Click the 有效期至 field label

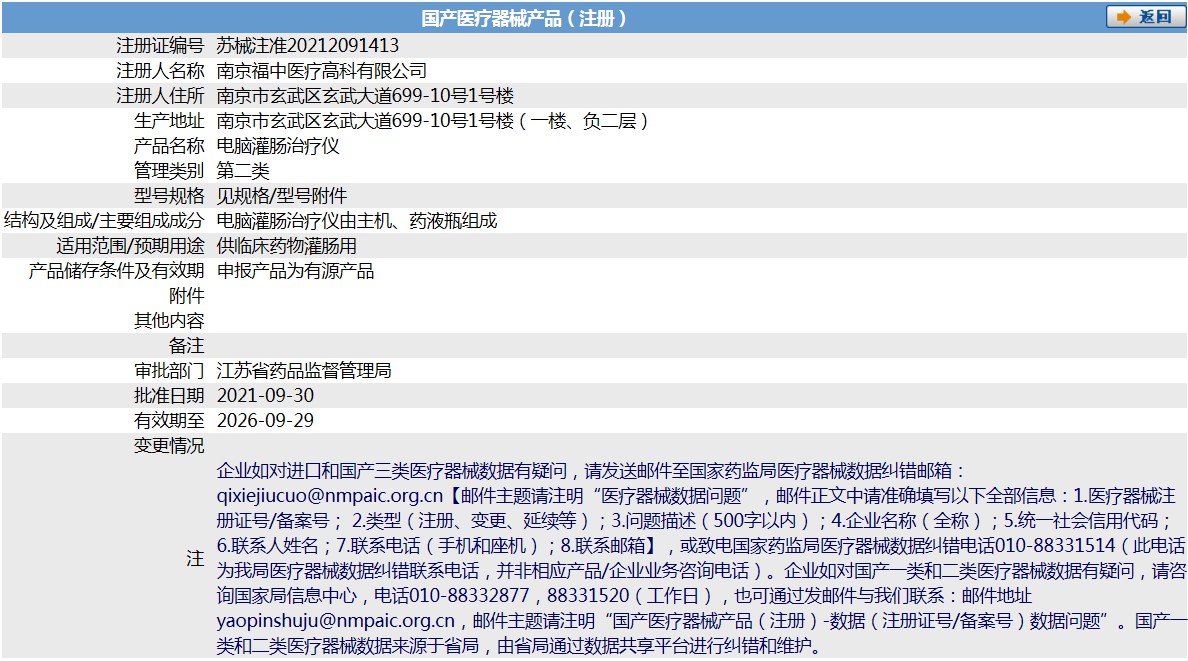(x=169, y=421)
